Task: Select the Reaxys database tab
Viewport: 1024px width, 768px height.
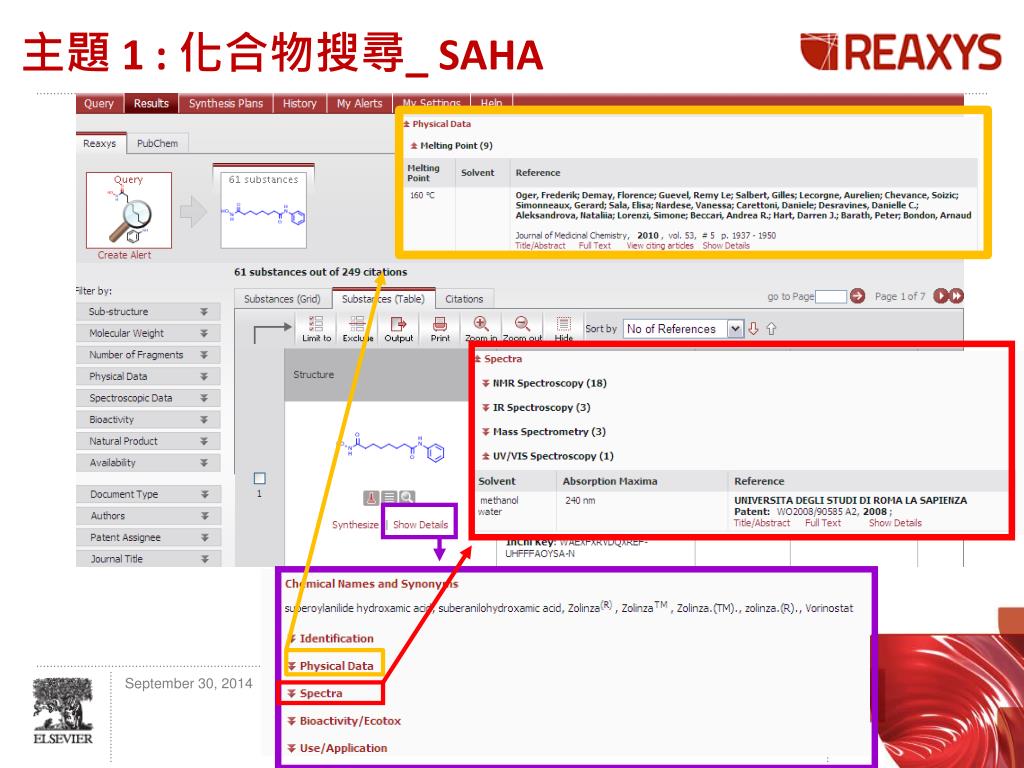Action: pyautogui.click(x=100, y=144)
